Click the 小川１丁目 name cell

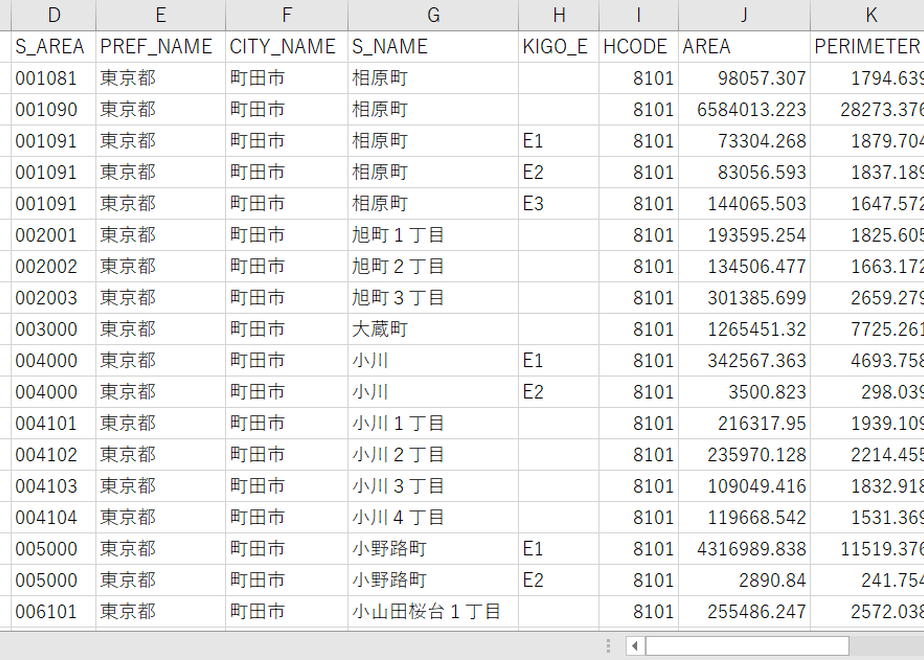pyautogui.click(x=433, y=423)
